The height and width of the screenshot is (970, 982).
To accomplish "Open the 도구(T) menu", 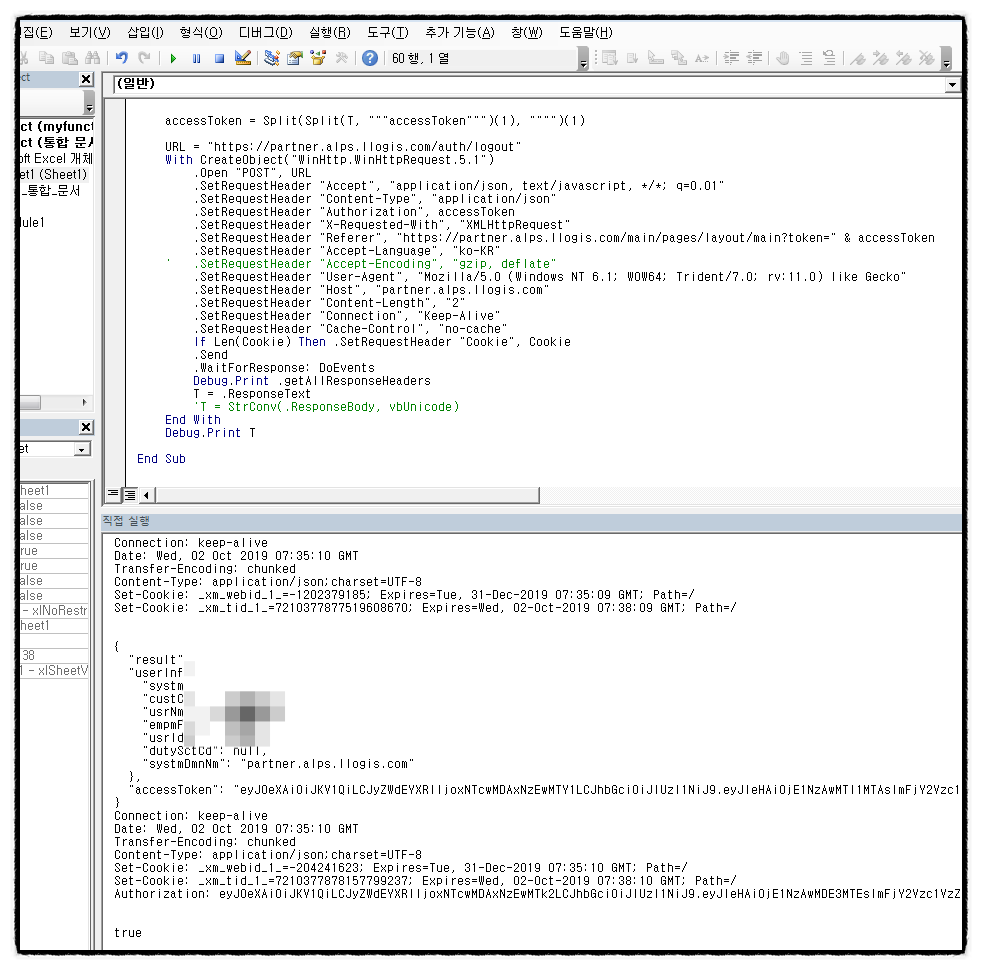I will (x=388, y=32).
